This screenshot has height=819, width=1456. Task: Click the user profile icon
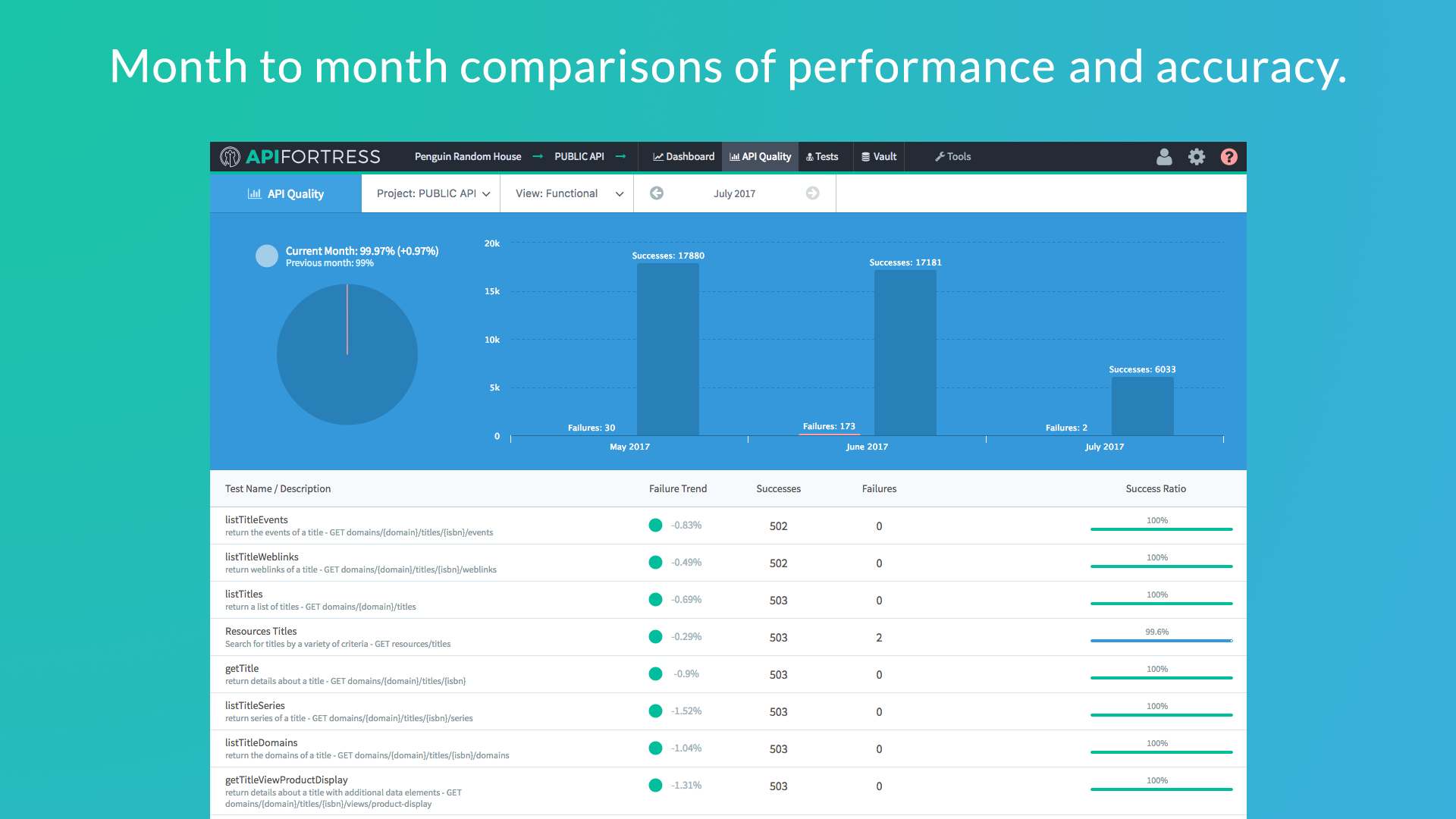pos(1164,157)
